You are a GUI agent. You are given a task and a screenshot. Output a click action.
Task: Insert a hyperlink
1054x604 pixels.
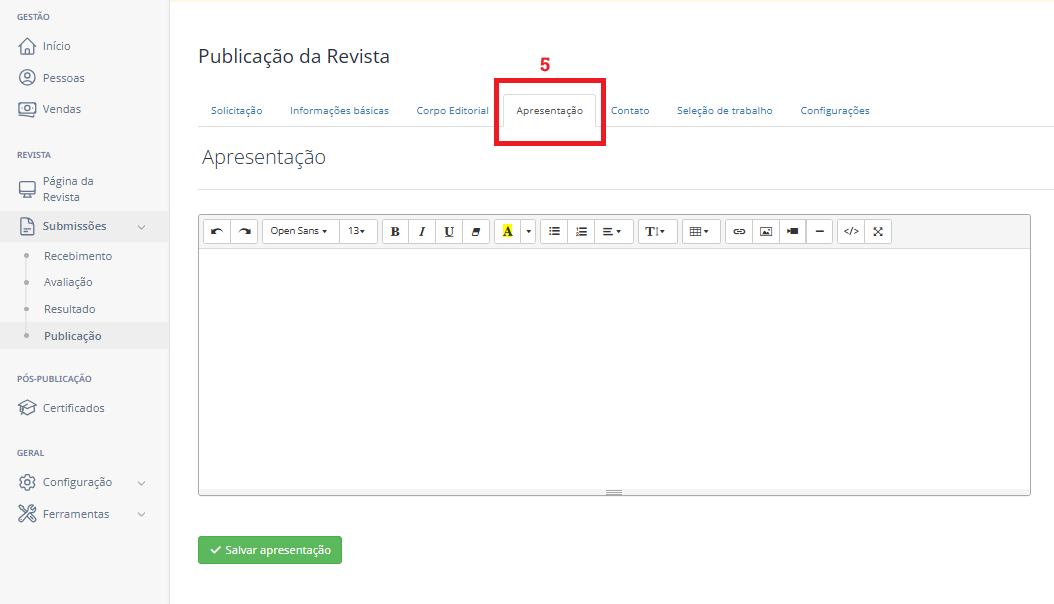(x=739, y=231)
